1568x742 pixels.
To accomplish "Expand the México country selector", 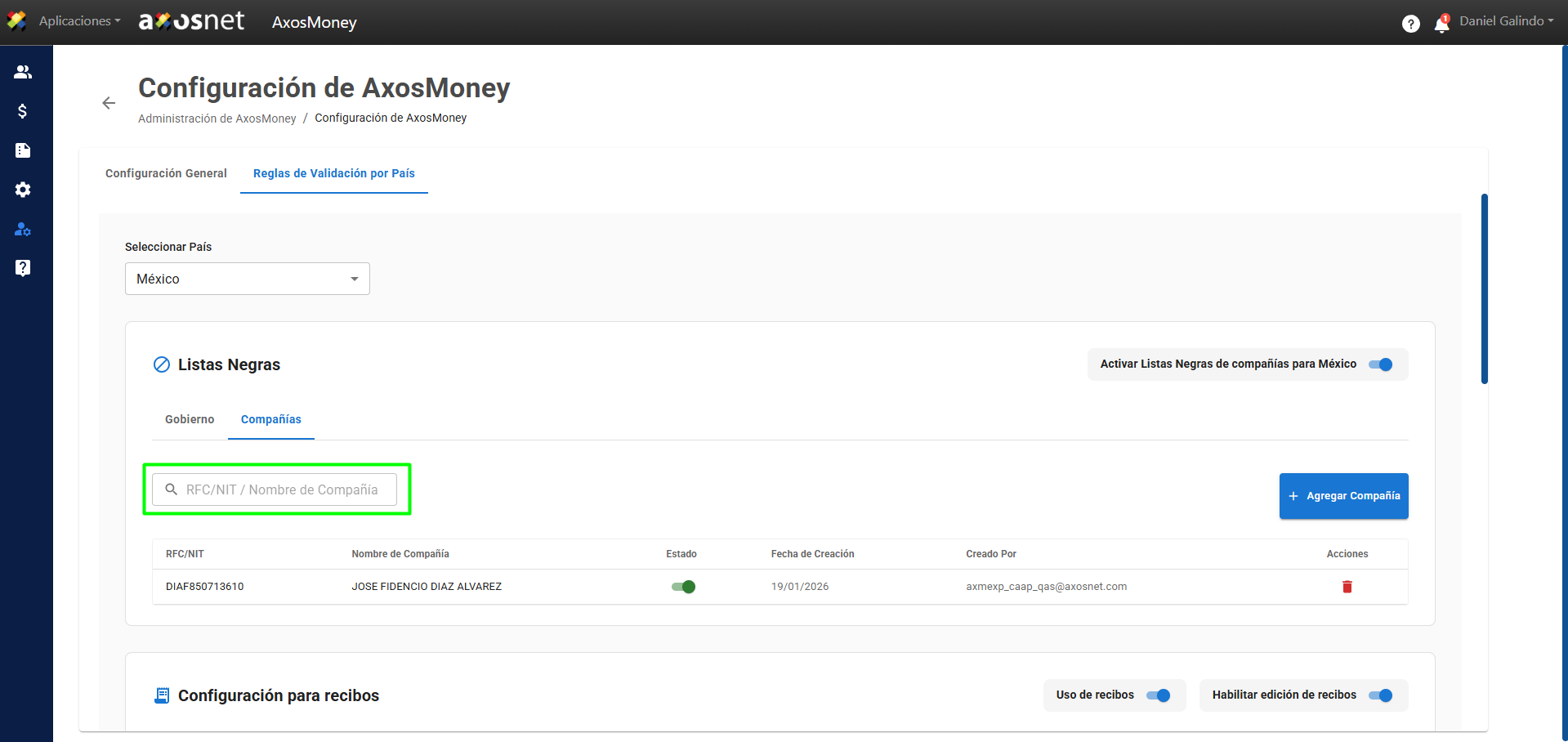I will coord(248,279).
